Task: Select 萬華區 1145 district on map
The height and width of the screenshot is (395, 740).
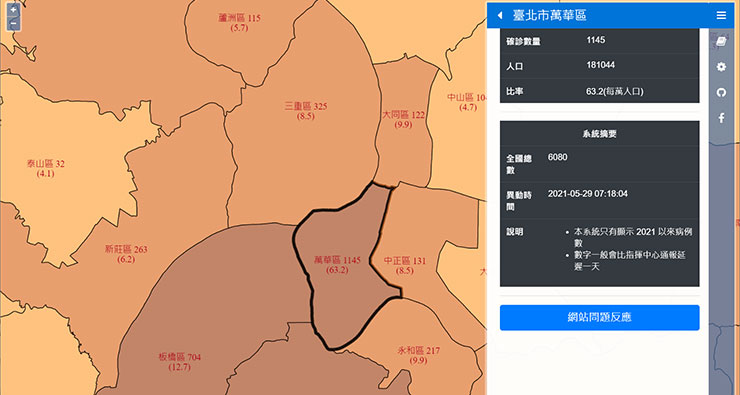Action: 337,264
